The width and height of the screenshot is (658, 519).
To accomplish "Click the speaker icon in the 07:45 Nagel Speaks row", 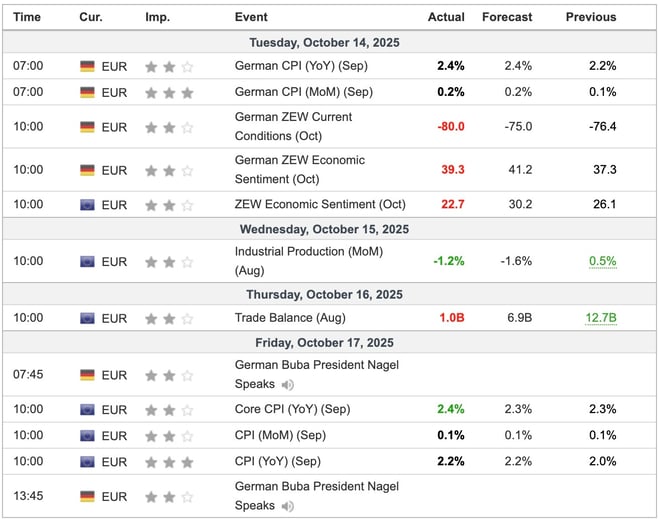I will 288,385.
